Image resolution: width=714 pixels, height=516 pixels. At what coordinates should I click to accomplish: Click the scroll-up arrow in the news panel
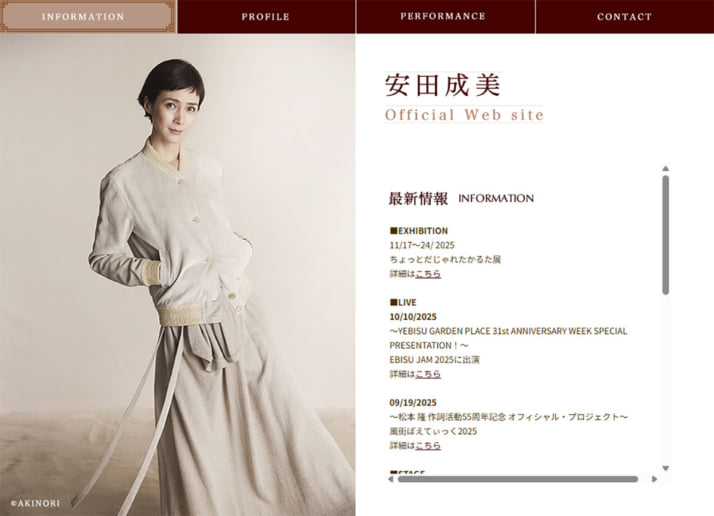click(665, 169)
